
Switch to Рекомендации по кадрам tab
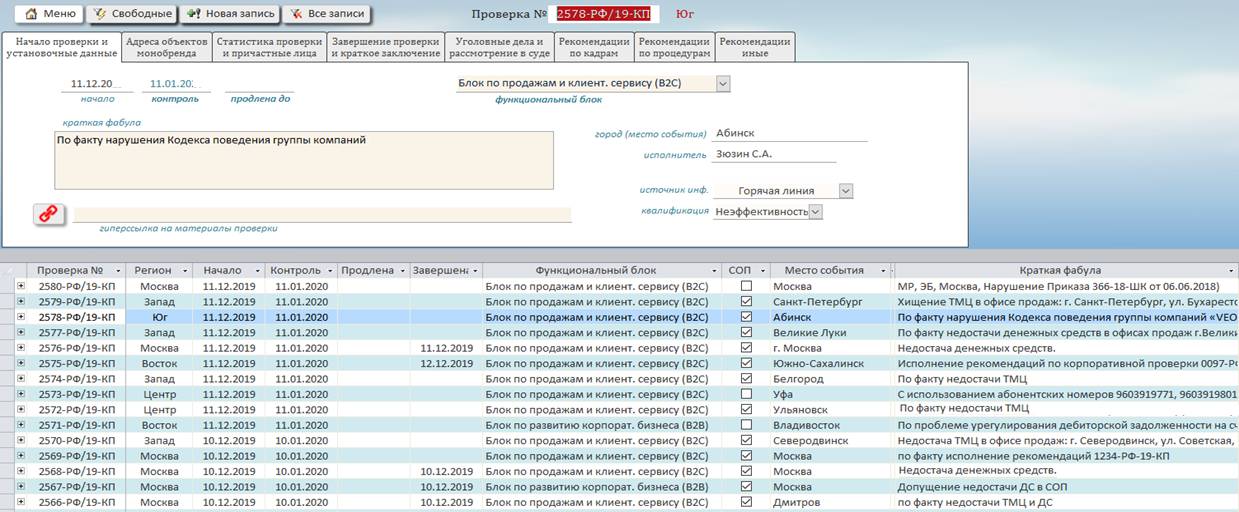coord(594,47)
